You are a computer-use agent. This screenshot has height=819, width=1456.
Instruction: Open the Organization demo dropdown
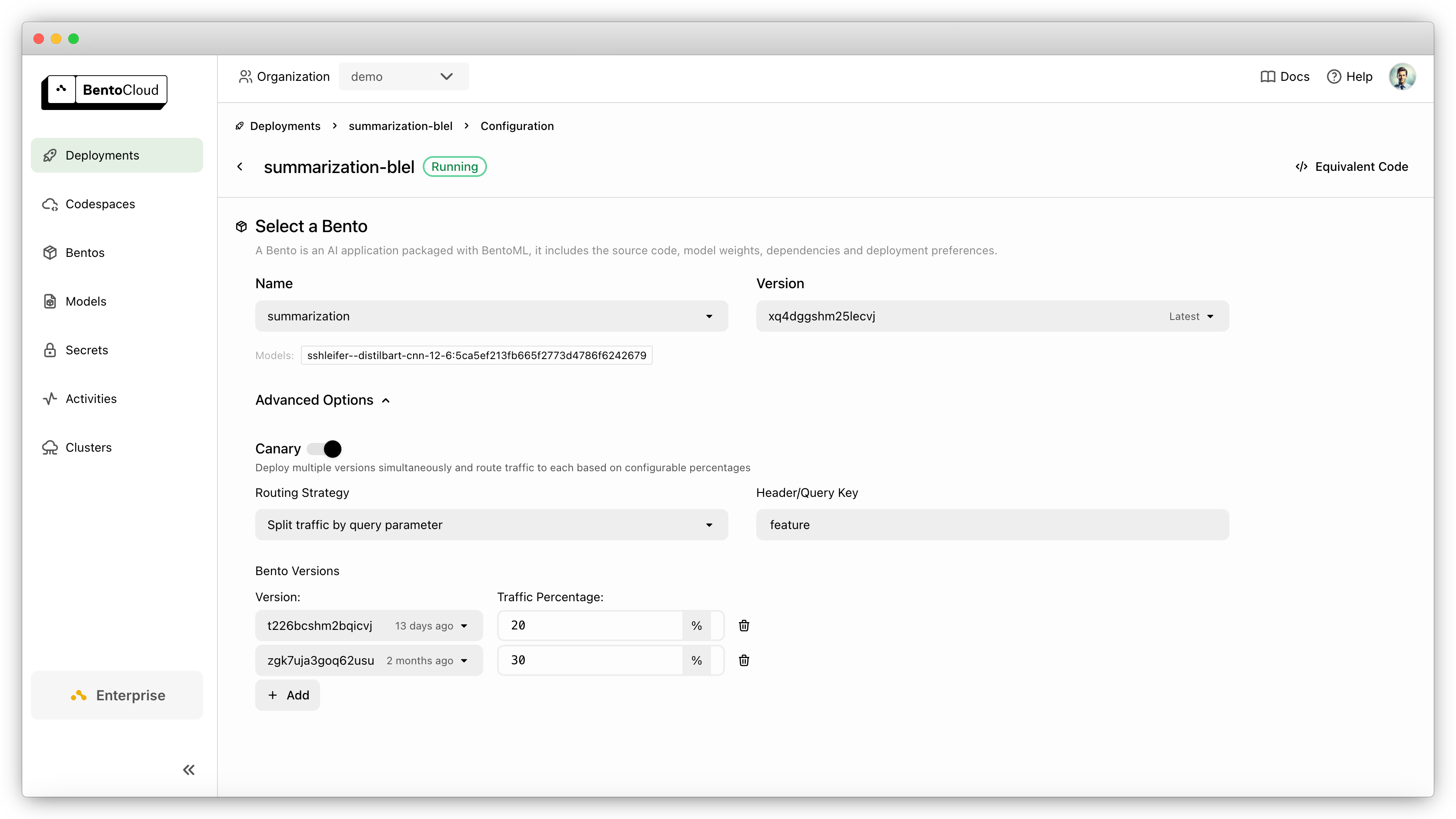point(404,76)
